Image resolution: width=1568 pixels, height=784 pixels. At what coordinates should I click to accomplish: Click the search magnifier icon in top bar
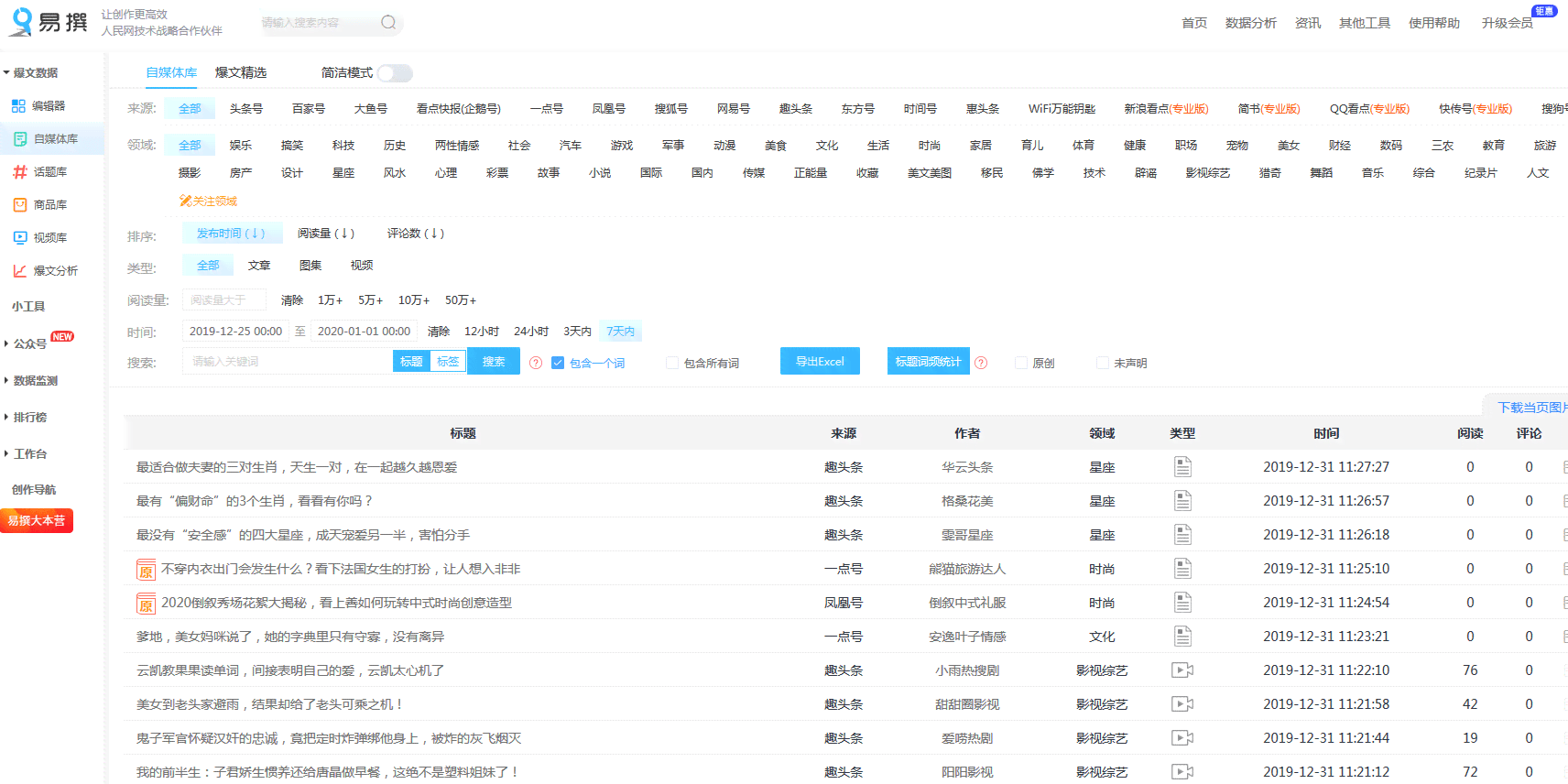(x=388, y=22)
